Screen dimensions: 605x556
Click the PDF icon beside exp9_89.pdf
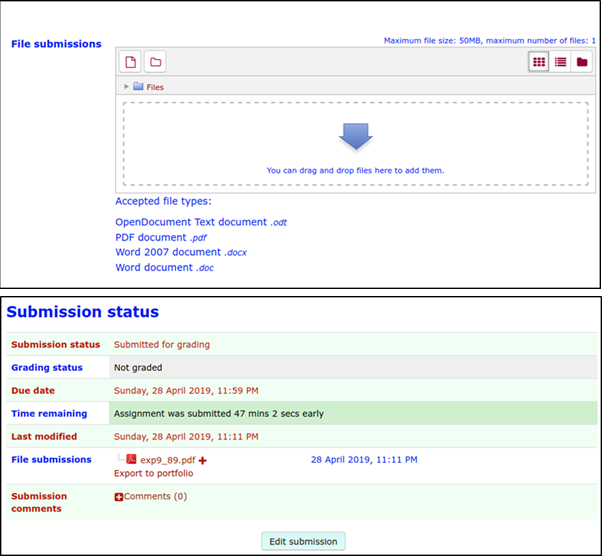click(131, 459)
